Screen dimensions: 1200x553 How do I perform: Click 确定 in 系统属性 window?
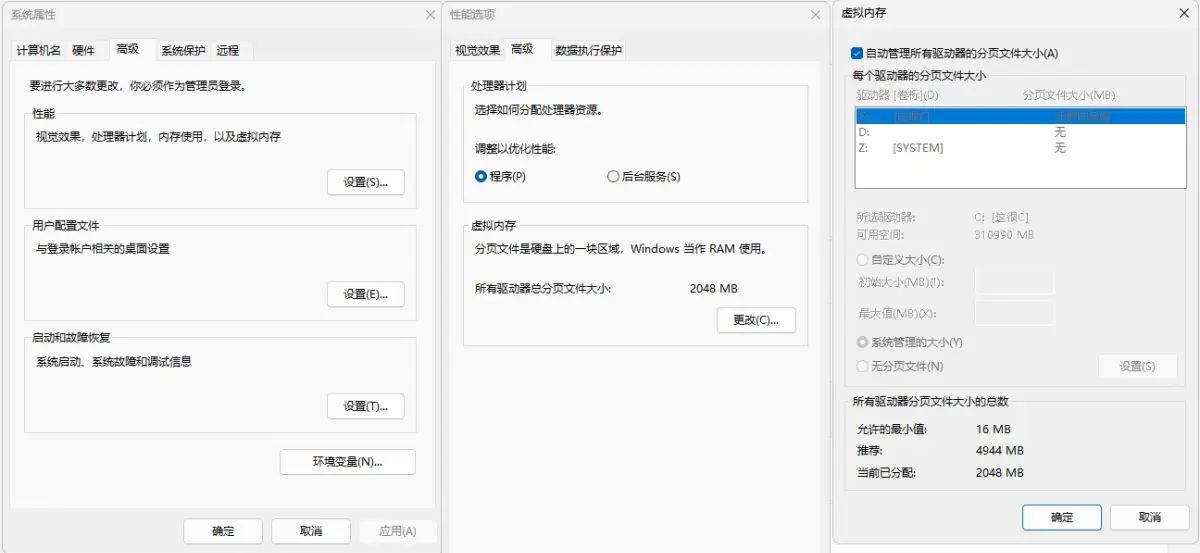223,531
